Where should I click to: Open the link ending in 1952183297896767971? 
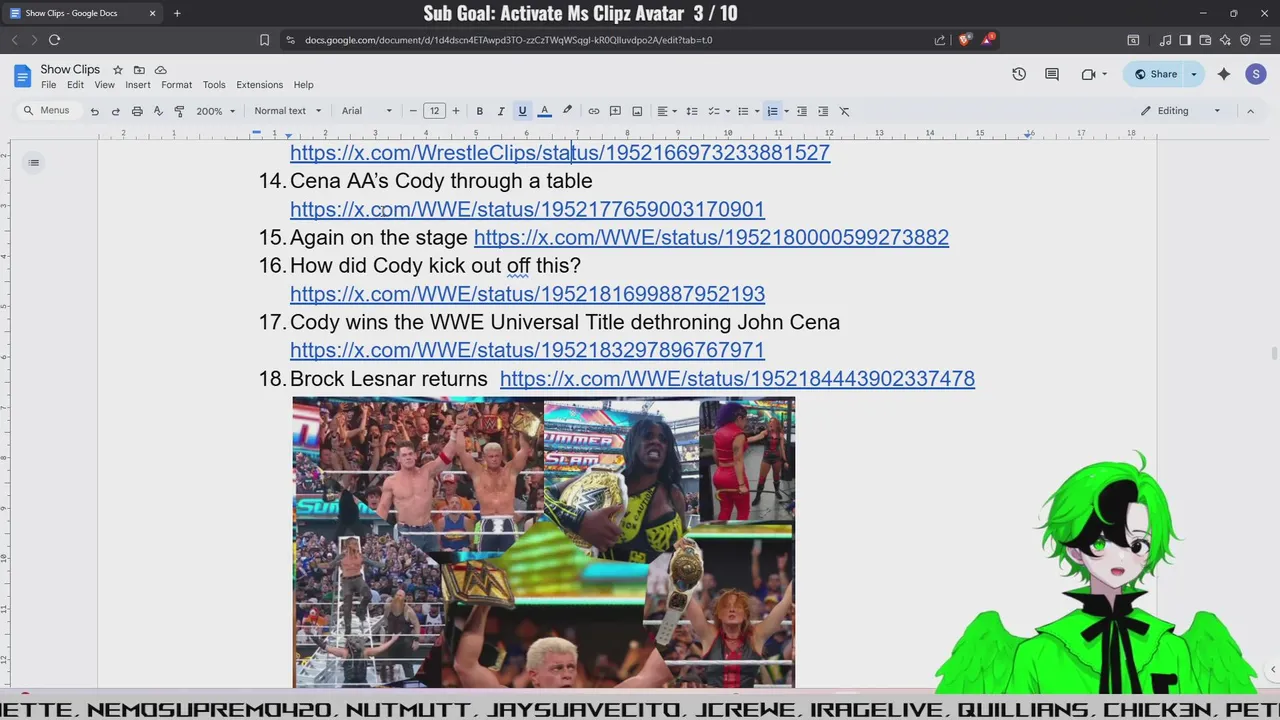point(527,350)
